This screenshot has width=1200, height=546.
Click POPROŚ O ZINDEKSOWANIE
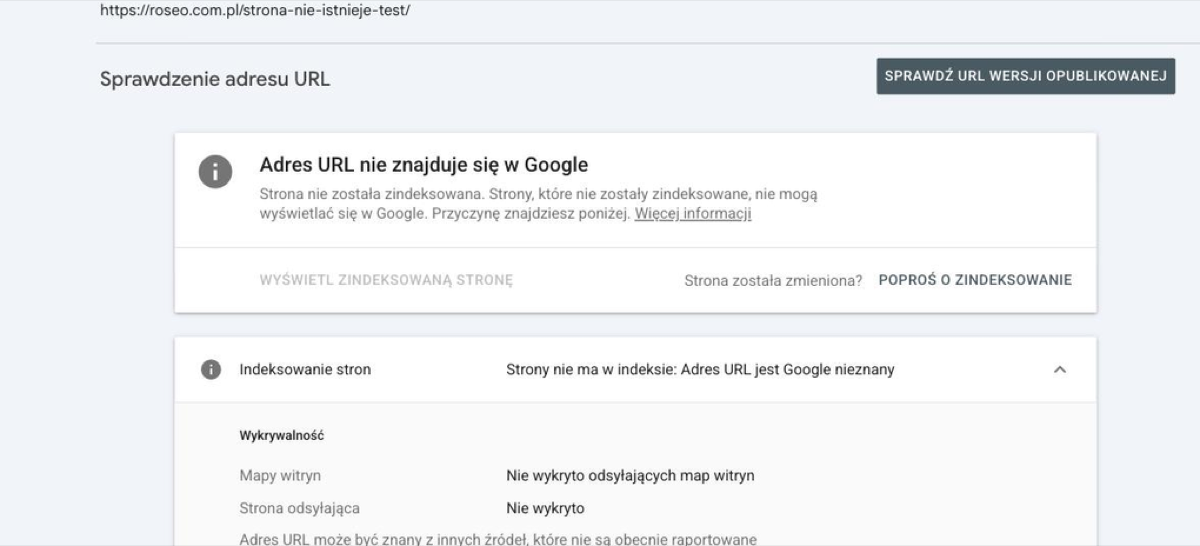[x=975, y=280]
